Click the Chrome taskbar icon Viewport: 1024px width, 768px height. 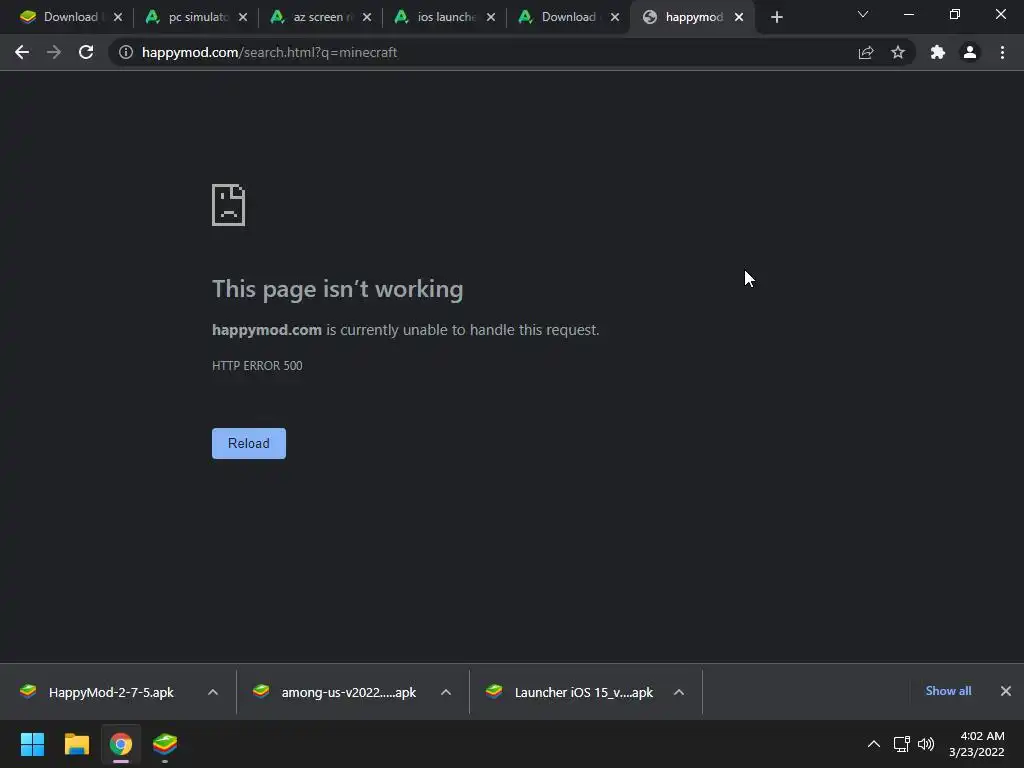[x=121, y=744]
